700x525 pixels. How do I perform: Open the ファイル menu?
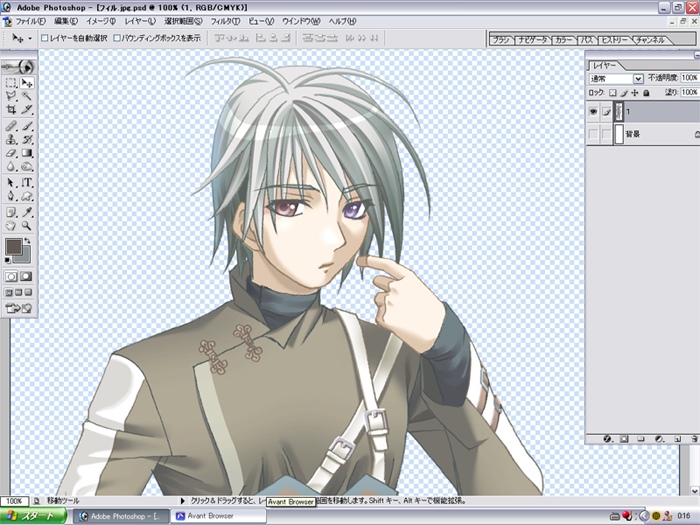point(31,21)
